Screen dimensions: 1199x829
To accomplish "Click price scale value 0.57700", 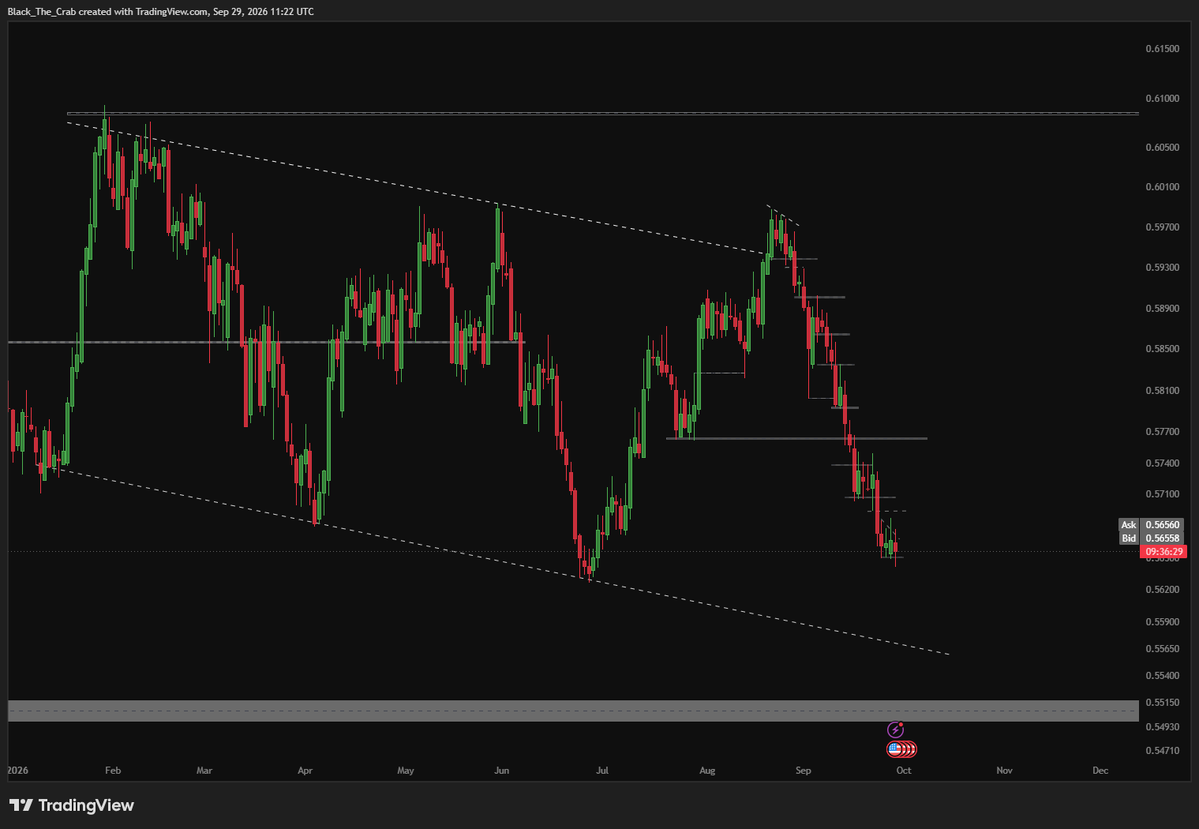I will 1162,431.
